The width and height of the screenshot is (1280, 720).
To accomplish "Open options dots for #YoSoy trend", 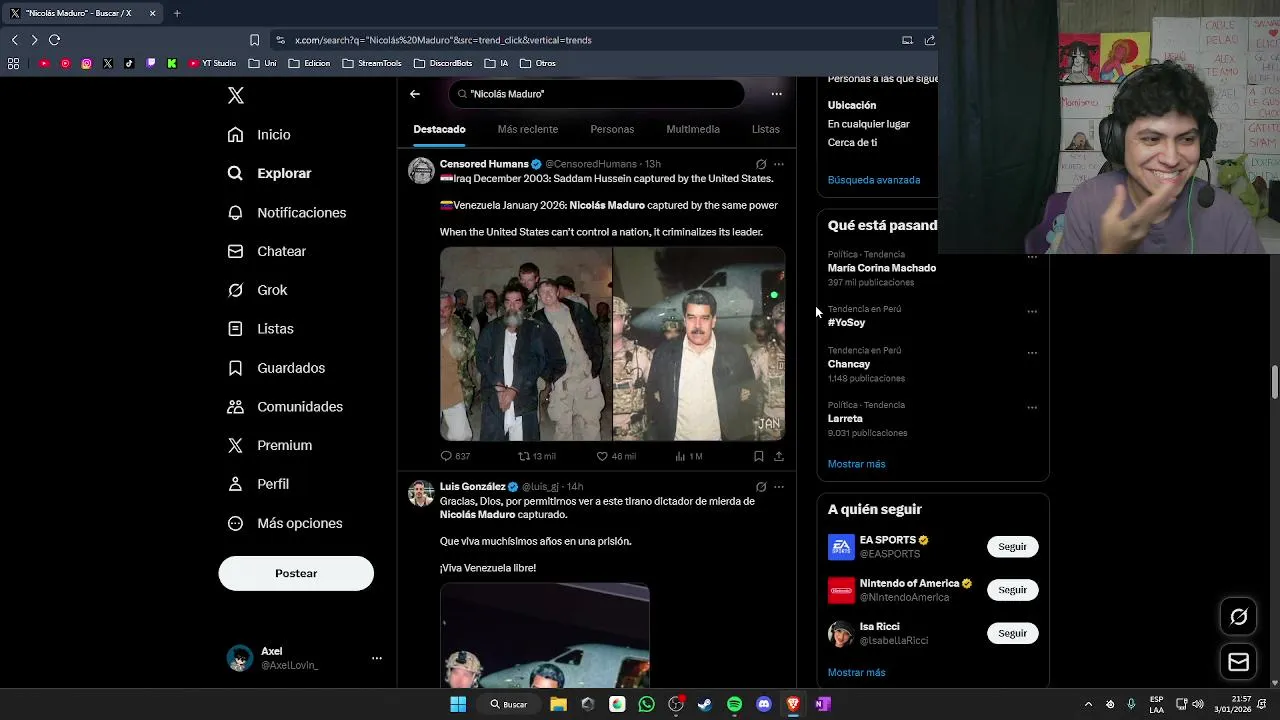I will point(1032,311).
